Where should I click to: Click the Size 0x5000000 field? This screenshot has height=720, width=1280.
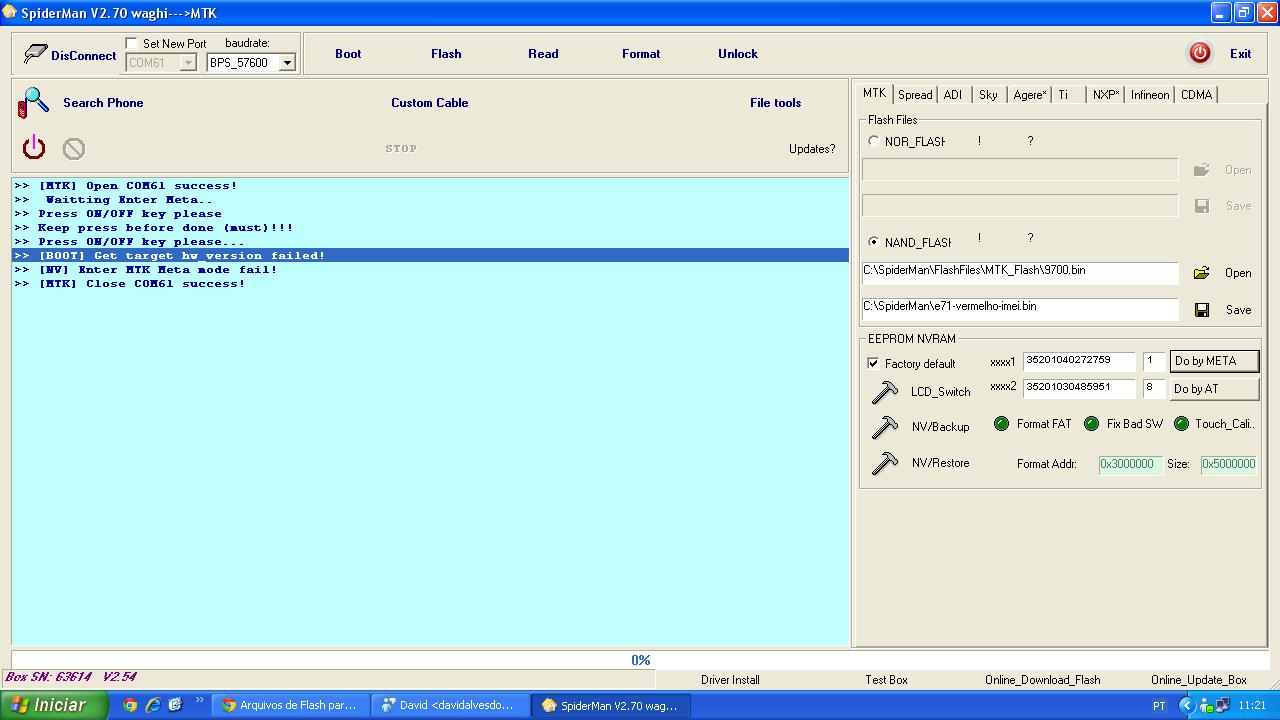click(1228, 464)
